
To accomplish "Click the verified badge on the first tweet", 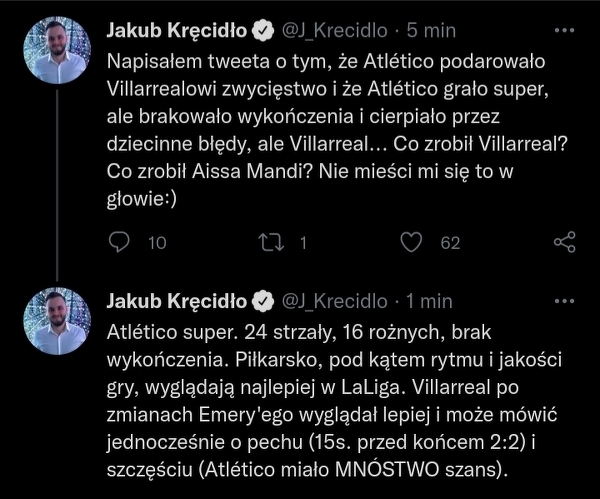I will [x=263, y=31].
